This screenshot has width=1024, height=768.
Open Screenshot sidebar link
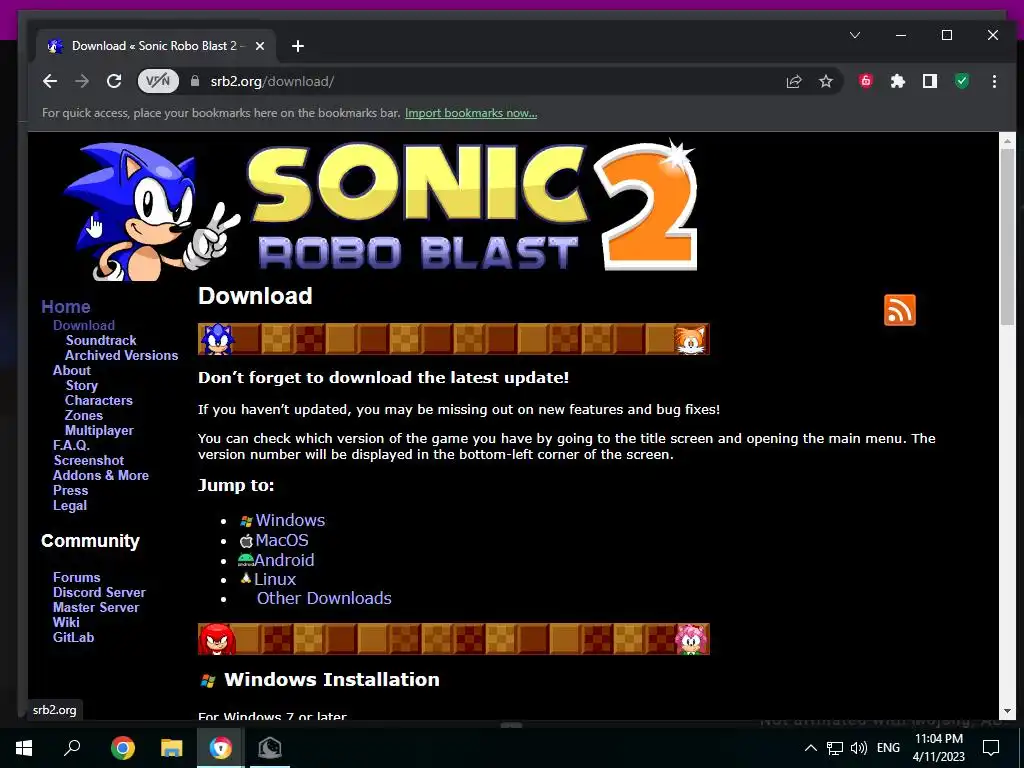pyautogui.click(x=89, y=460)
